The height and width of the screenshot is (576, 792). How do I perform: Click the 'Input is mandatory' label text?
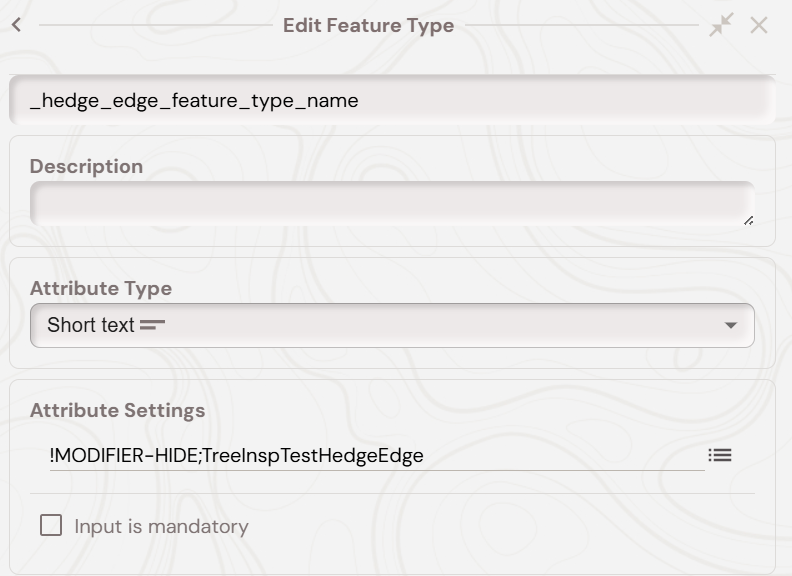point(161,526)
